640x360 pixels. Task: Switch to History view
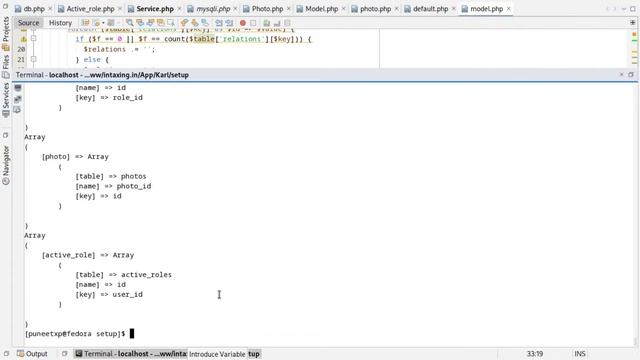[x=60, y=23]
